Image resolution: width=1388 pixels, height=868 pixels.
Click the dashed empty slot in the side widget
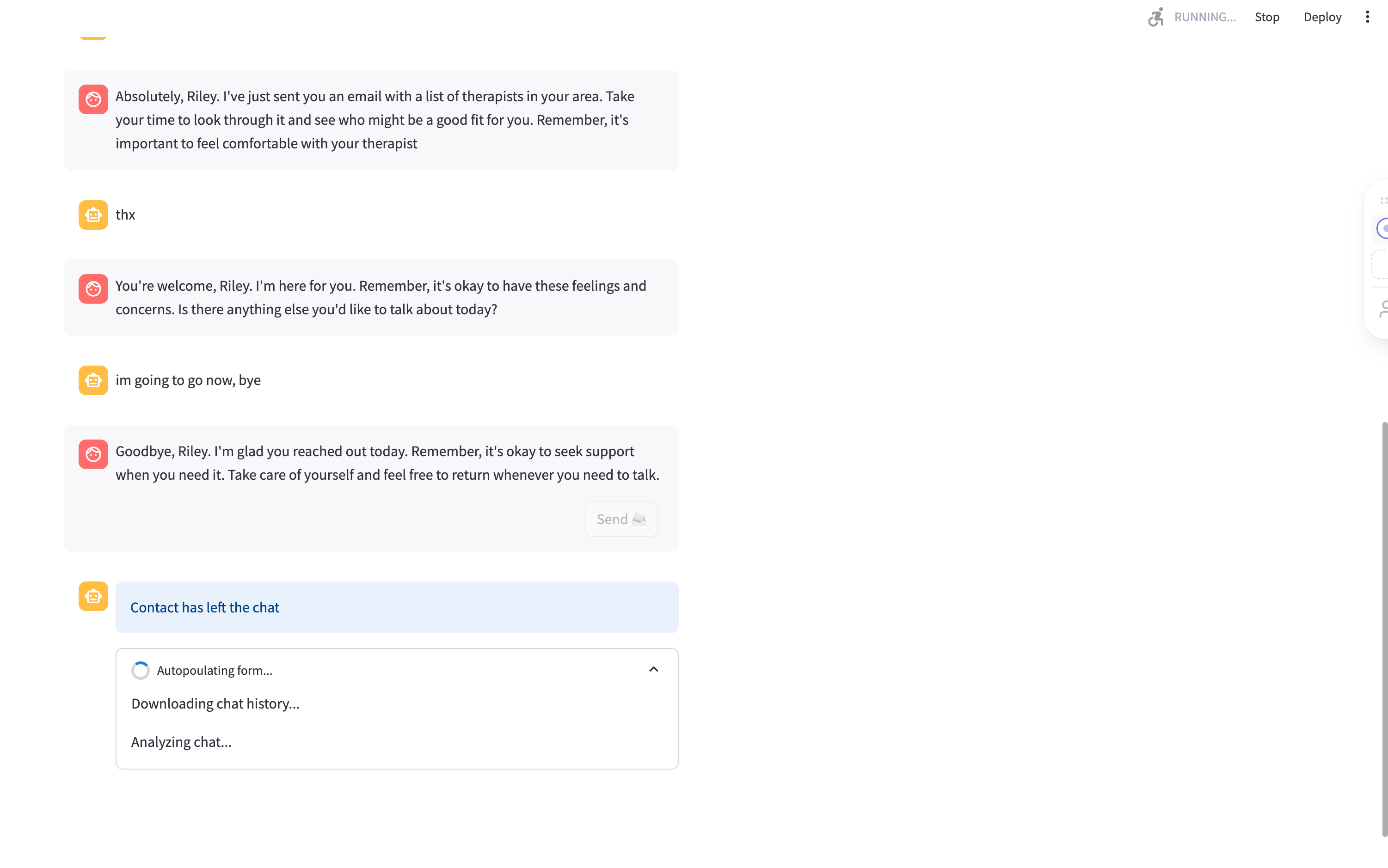coord(1381,264)
